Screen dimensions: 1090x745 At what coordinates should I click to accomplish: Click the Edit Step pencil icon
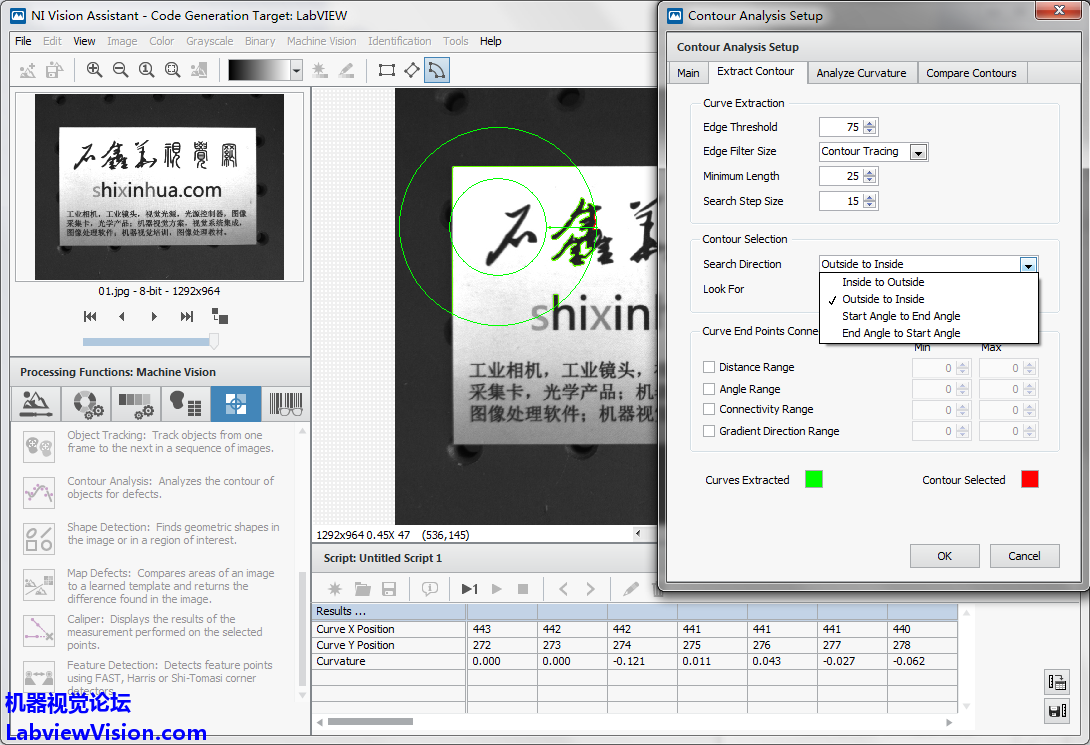631,589
